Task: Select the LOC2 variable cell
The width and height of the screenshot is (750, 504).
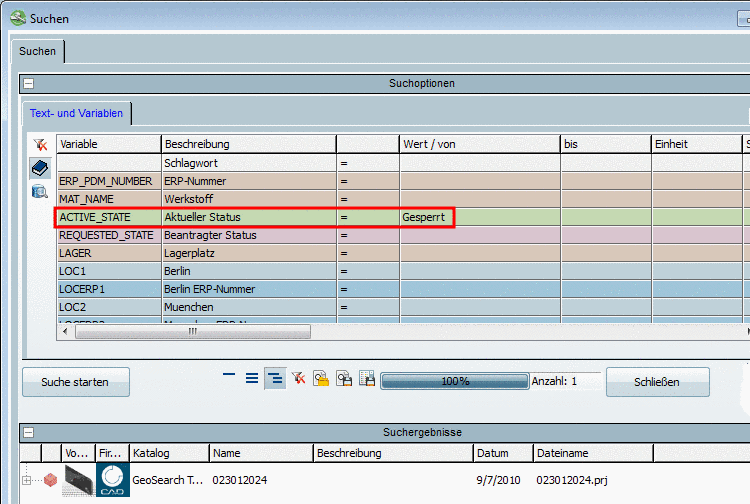Action: 109,307
